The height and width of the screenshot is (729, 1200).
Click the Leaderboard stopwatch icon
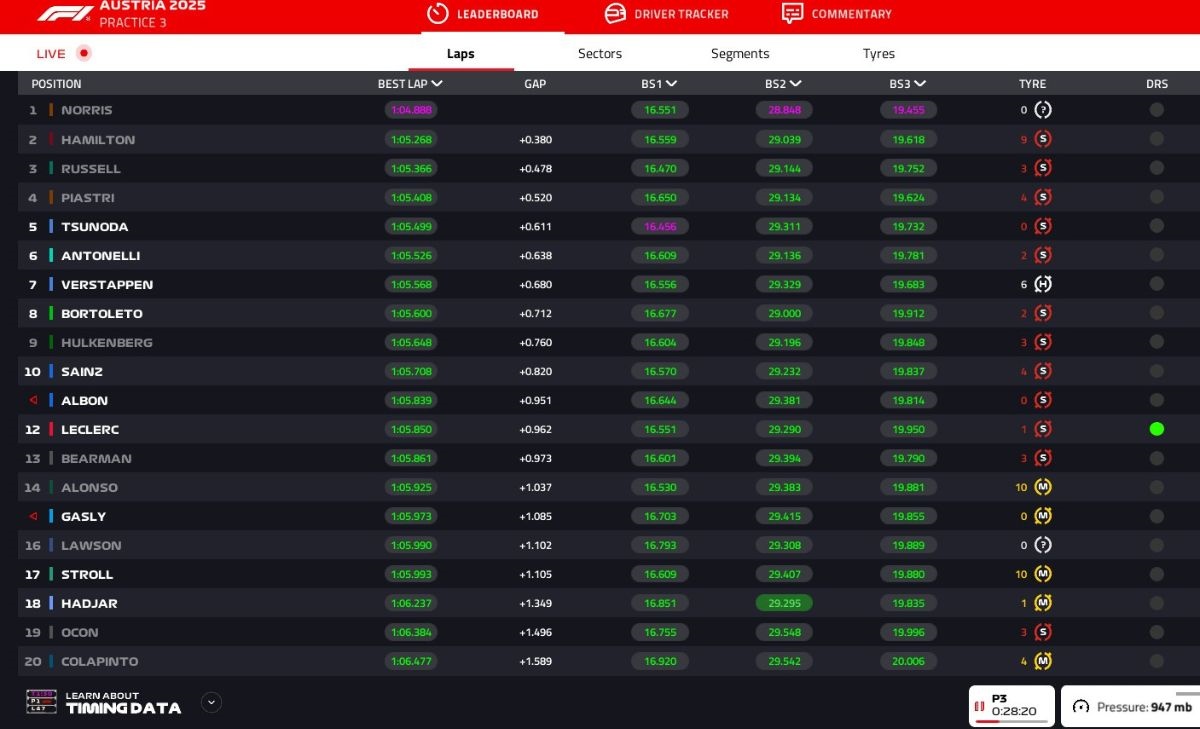pyautogui.click(x=437, y=14)
